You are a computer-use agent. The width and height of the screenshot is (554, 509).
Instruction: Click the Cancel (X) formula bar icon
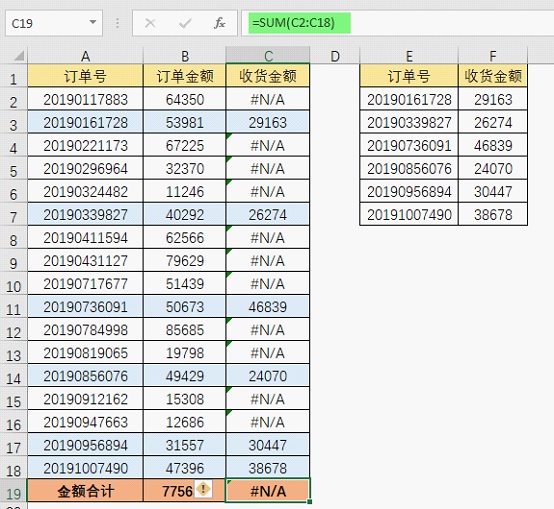[150, 23]
